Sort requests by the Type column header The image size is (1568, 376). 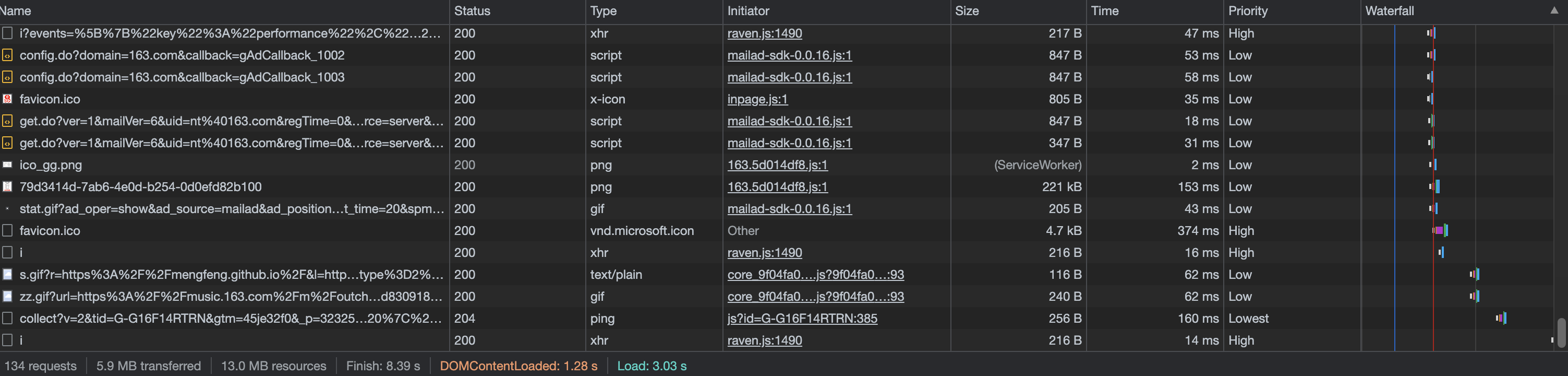603,11
